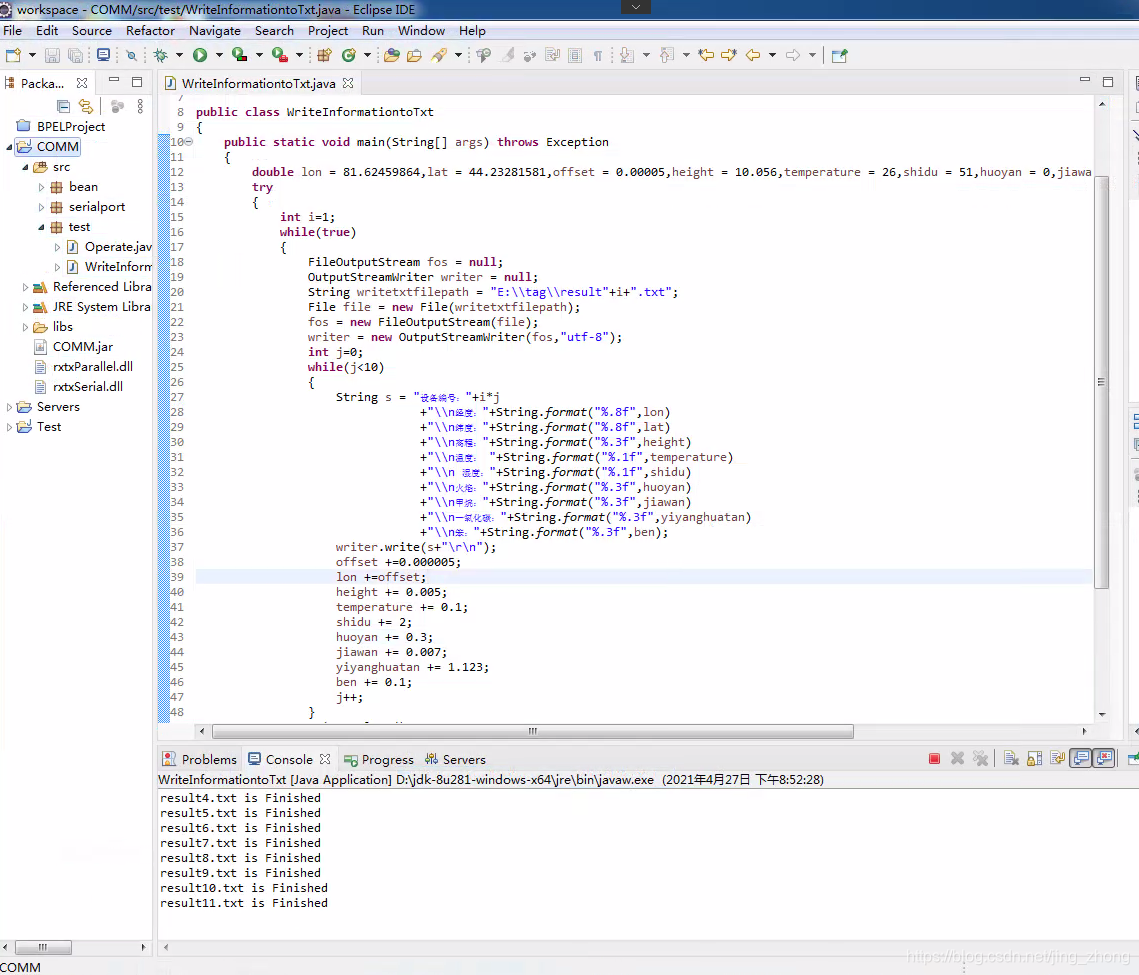Image resolution: width=1139 pixels, height=975 pixels.
Task: Click the Run External Tools icon
Action: click(x=279, y=55)
